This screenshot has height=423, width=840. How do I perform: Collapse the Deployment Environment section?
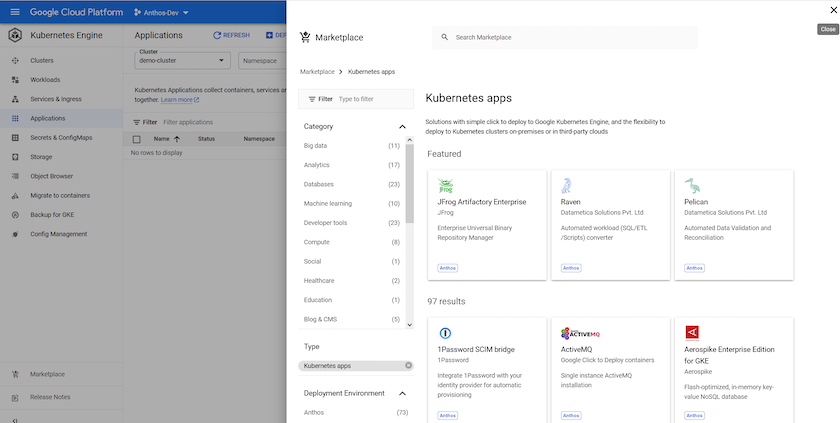point(402,393)
